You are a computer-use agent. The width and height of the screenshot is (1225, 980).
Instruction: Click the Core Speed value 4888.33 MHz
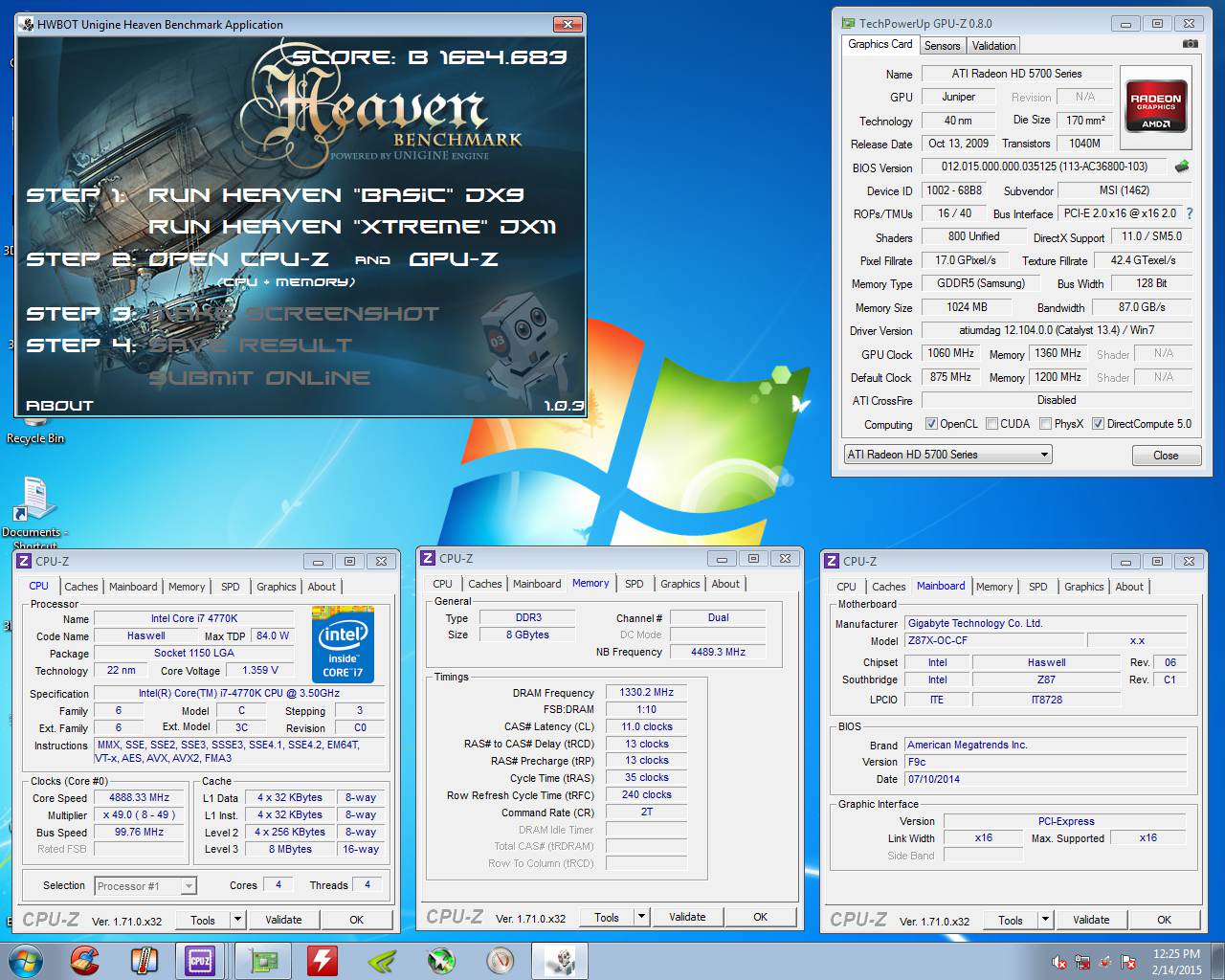click(x=140, y=797)
